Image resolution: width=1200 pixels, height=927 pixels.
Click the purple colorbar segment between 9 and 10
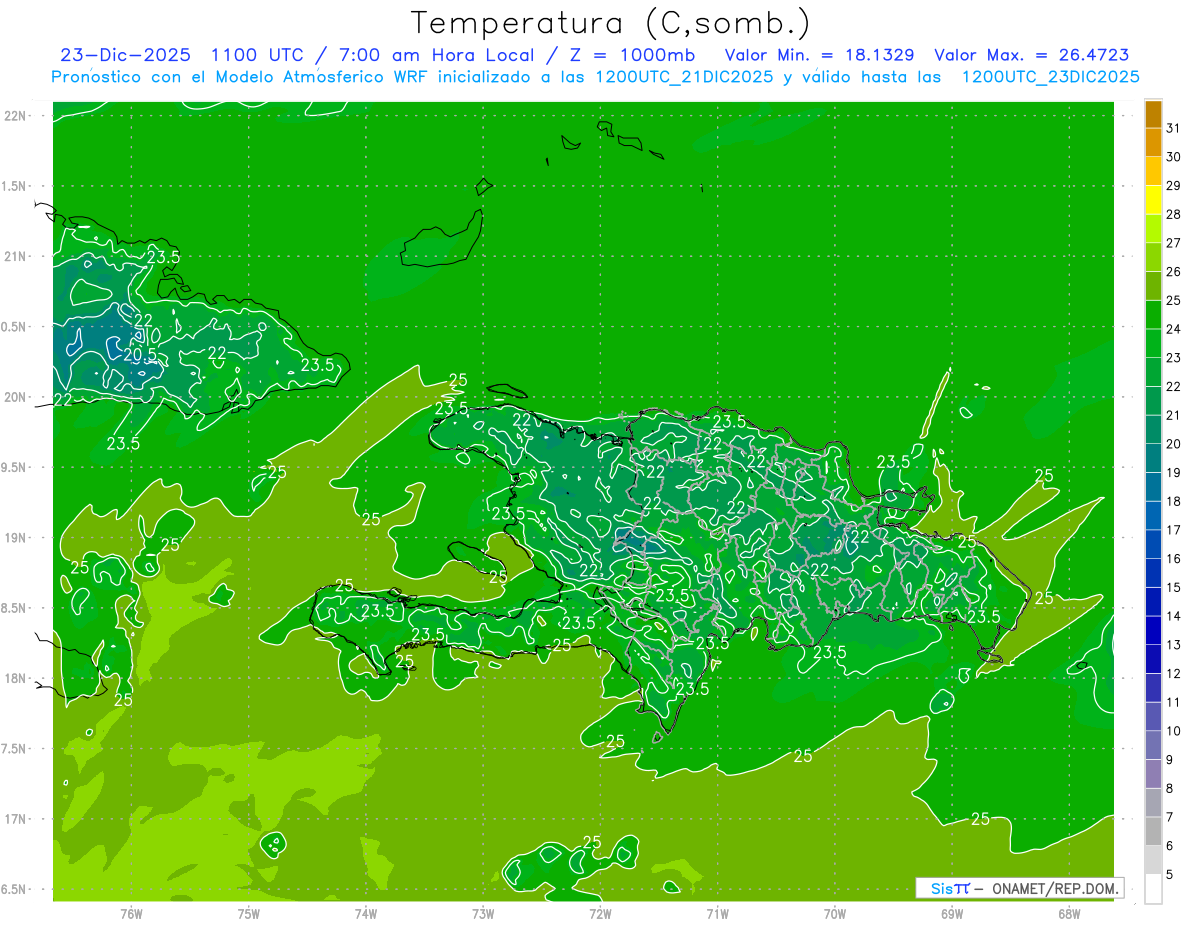pyautogui.click(x=1153, y=745)
